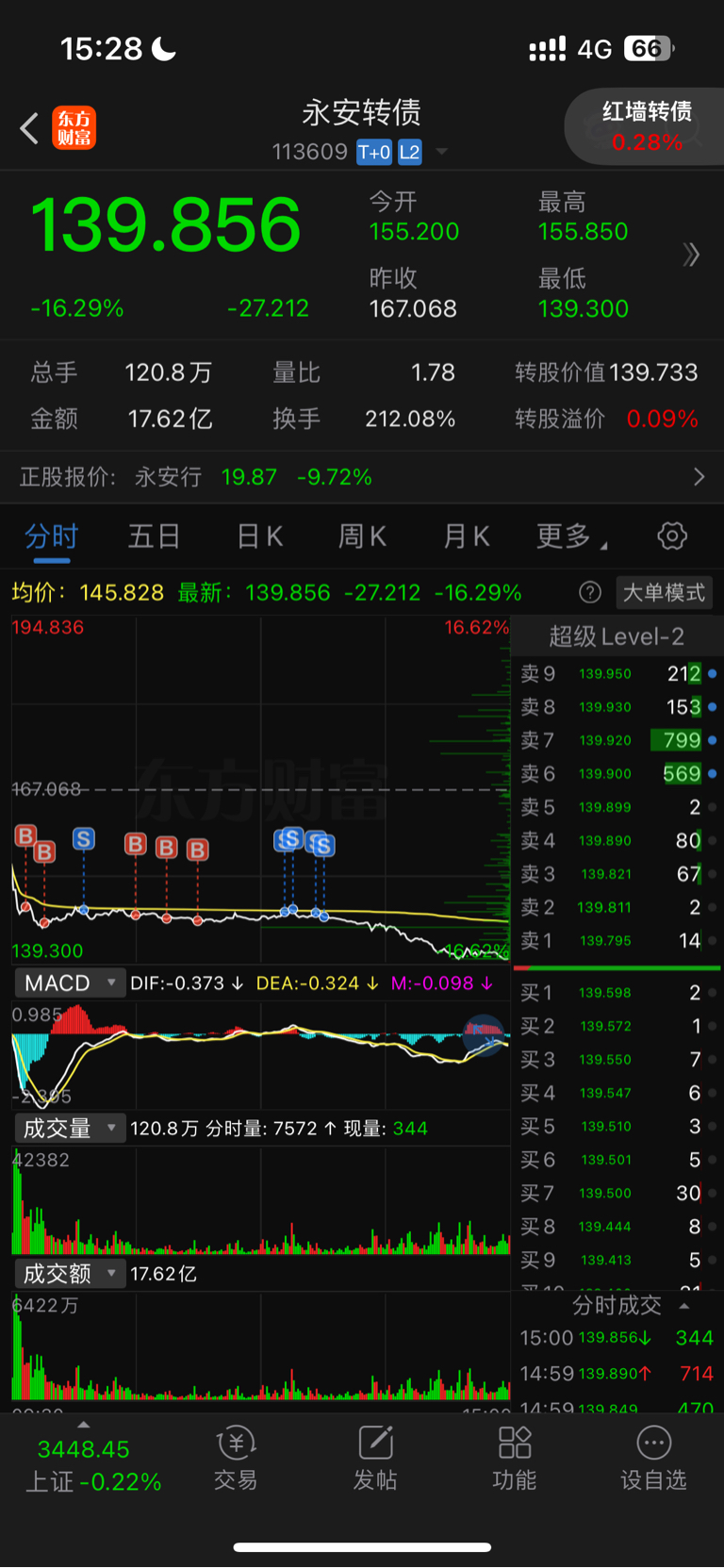The height and width of the screenshot is (1568, 724).
Task: Select 买7 order at 139.500
Action: (617, 1193)
